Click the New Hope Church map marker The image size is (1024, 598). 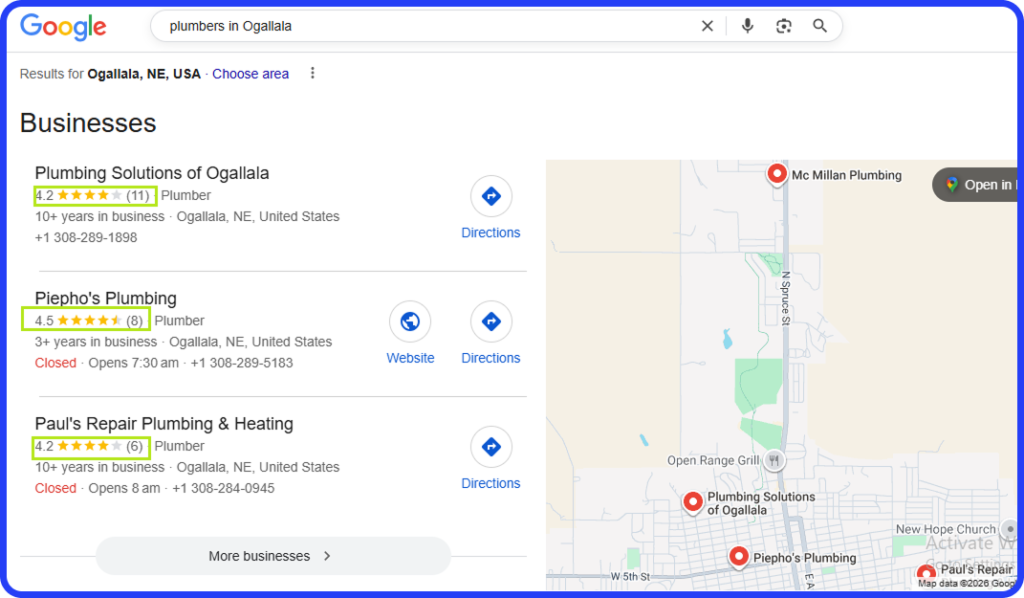tap(1010, 529)
